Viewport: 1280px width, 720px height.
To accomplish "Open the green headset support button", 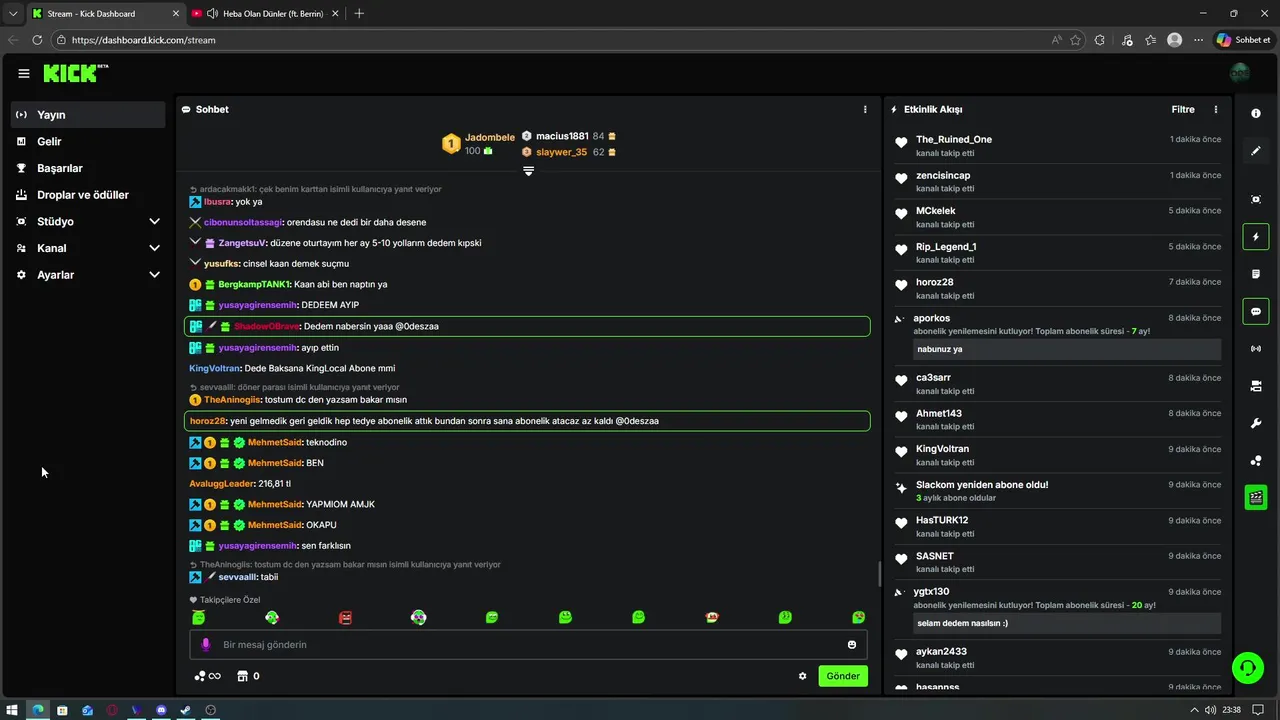I will [x=1247, y=667].
